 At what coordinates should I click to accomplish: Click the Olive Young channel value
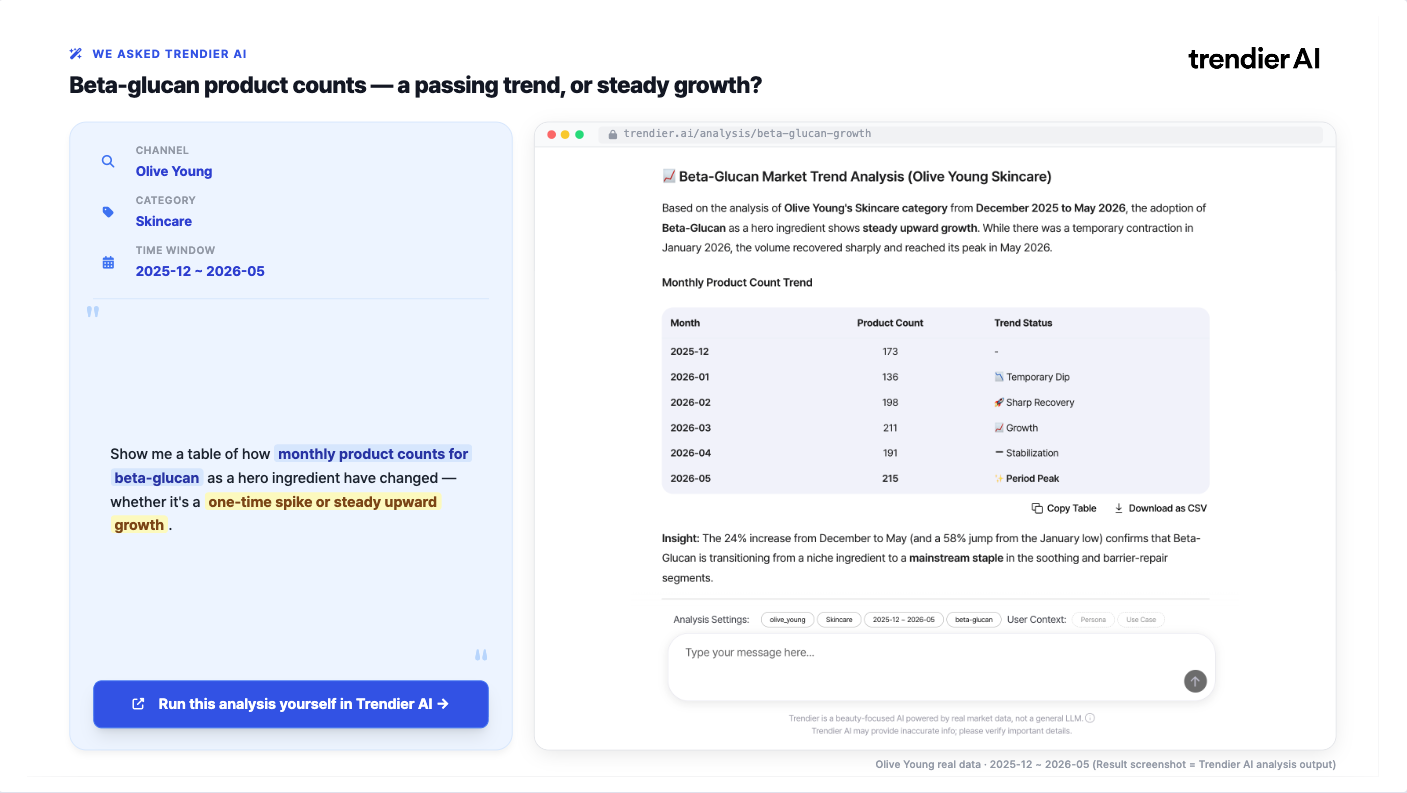point(174,171)
